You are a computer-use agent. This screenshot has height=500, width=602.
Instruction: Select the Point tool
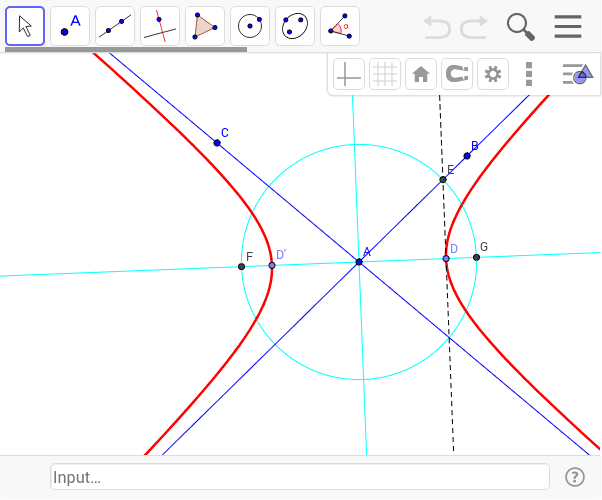(x=70, y=26)
